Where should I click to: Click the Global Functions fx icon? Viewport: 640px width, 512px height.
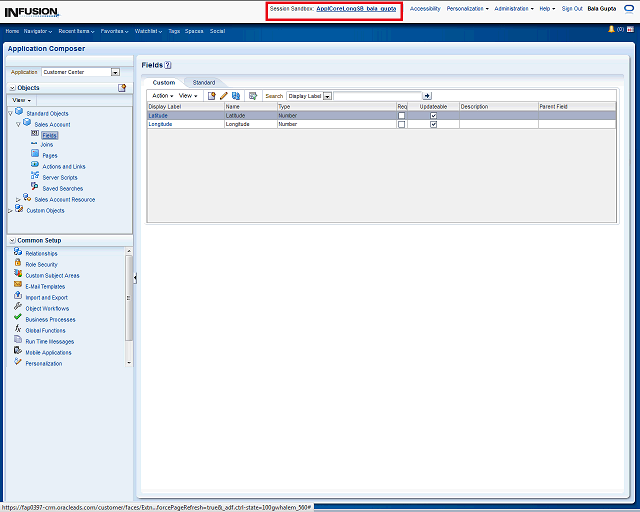(x=18, y=329)
